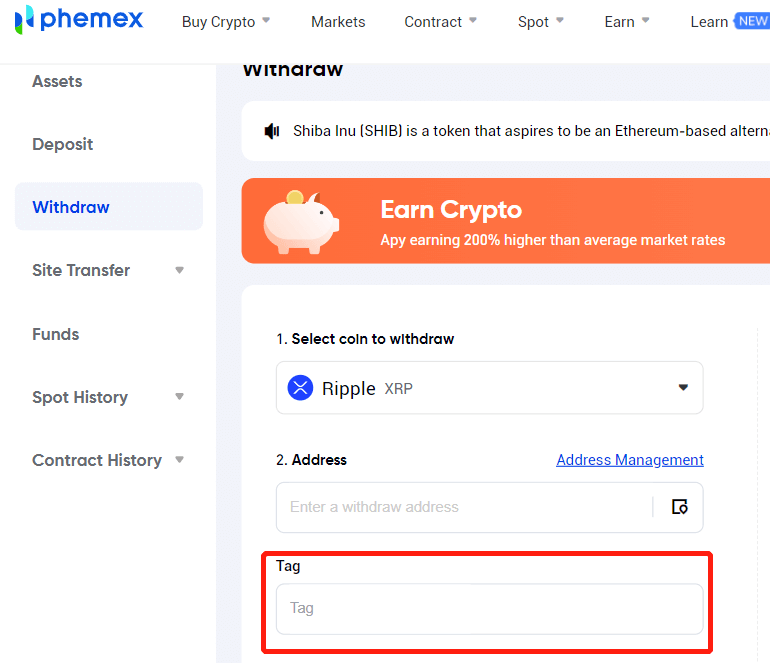Click the piggy bank Earn Crypto icon

(x=300, y=221)
